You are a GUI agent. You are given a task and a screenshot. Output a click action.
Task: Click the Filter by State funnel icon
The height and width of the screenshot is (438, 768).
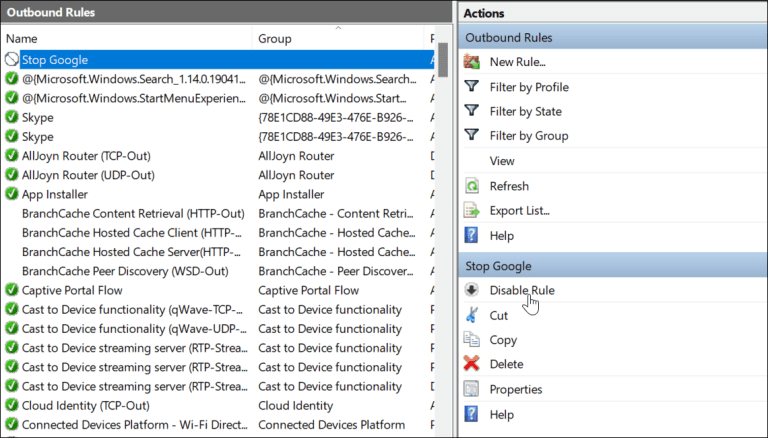[472, 112]
